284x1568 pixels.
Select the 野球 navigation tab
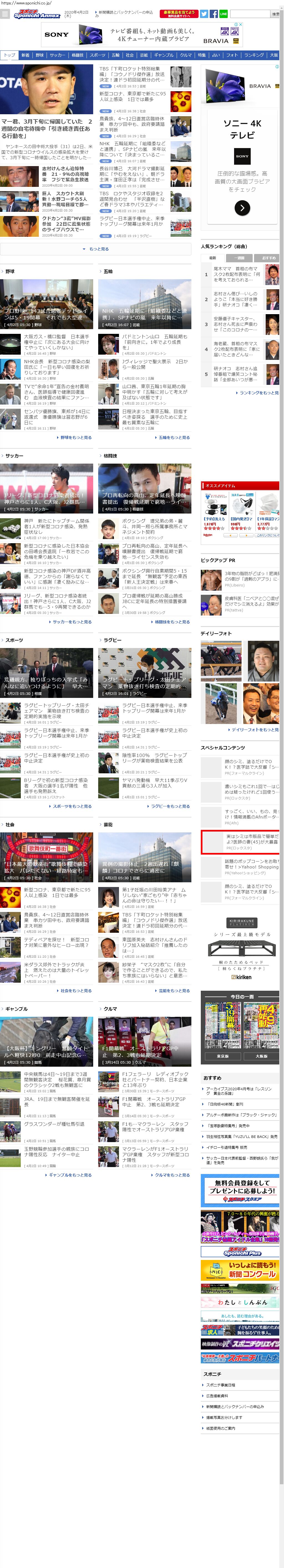tap(40, 55)
